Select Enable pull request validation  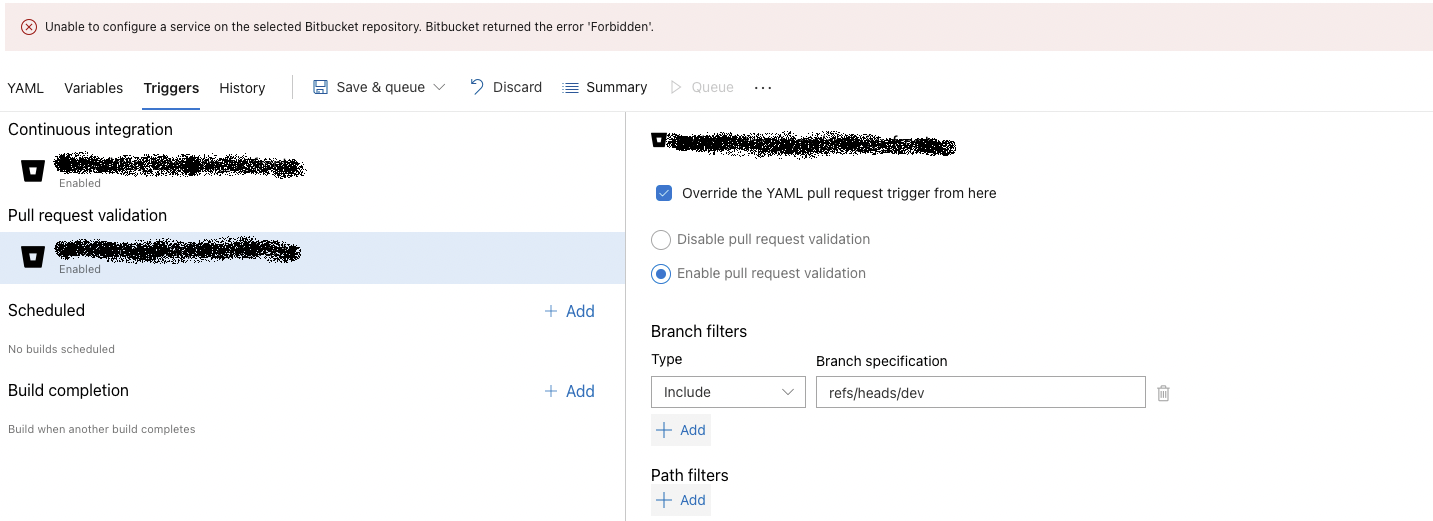click(x=661, y=274)
